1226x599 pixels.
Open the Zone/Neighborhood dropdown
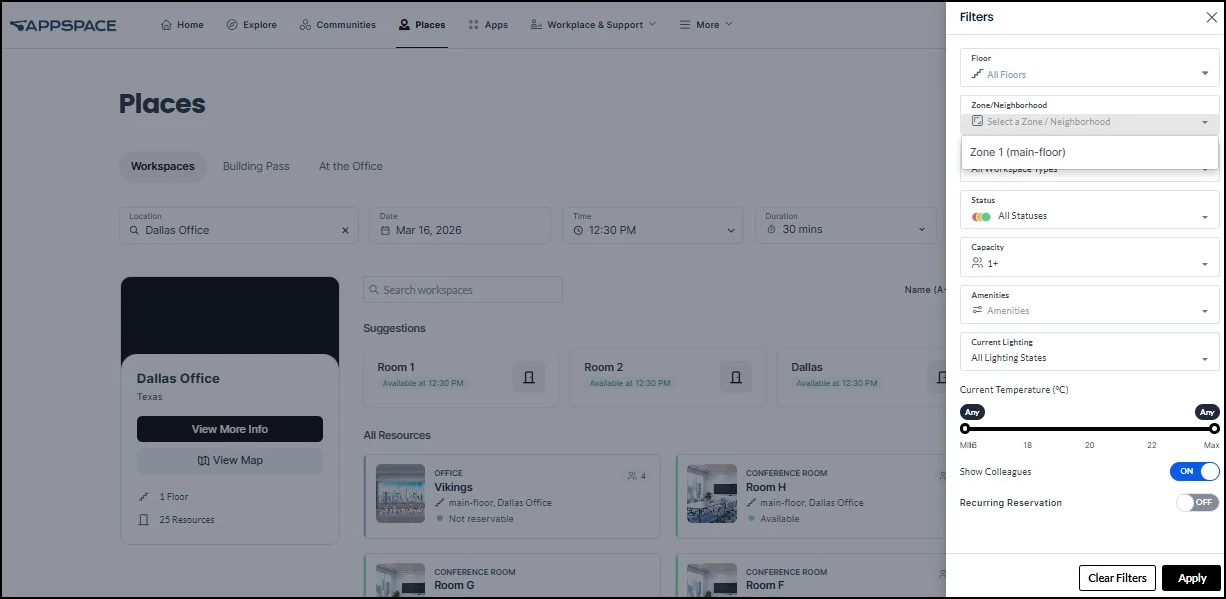click(1089, 115)
